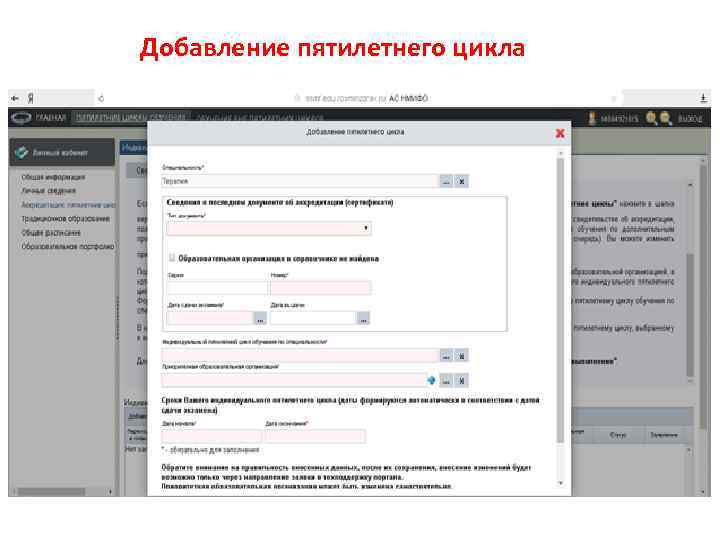Click the Индивидуальный пятилетний цикл input field

pos(300,355)
